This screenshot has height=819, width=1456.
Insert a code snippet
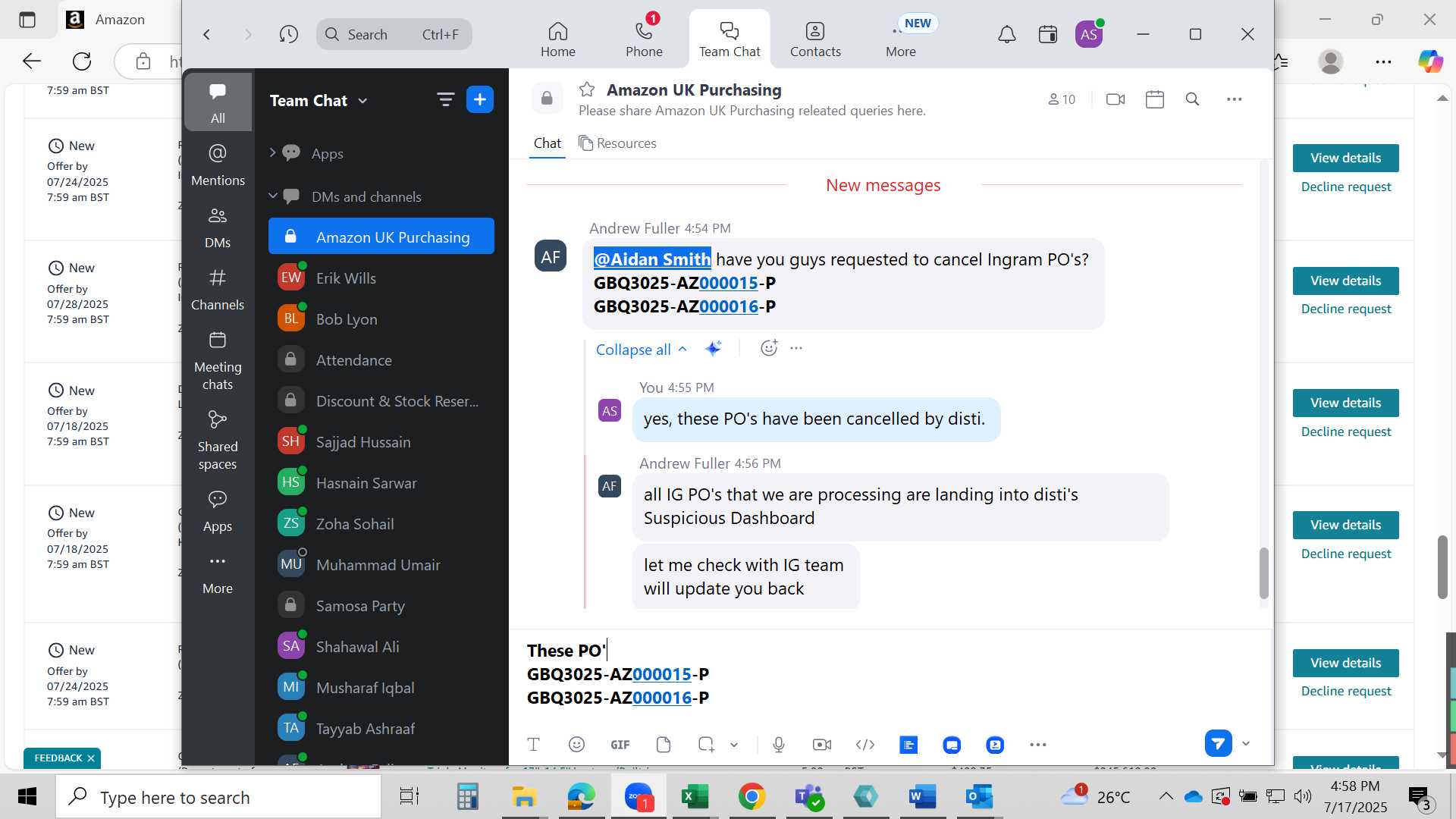tap(865, 745)
